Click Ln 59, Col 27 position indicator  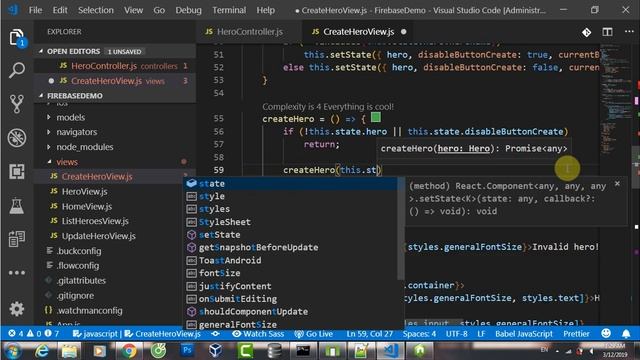(369, 333)
